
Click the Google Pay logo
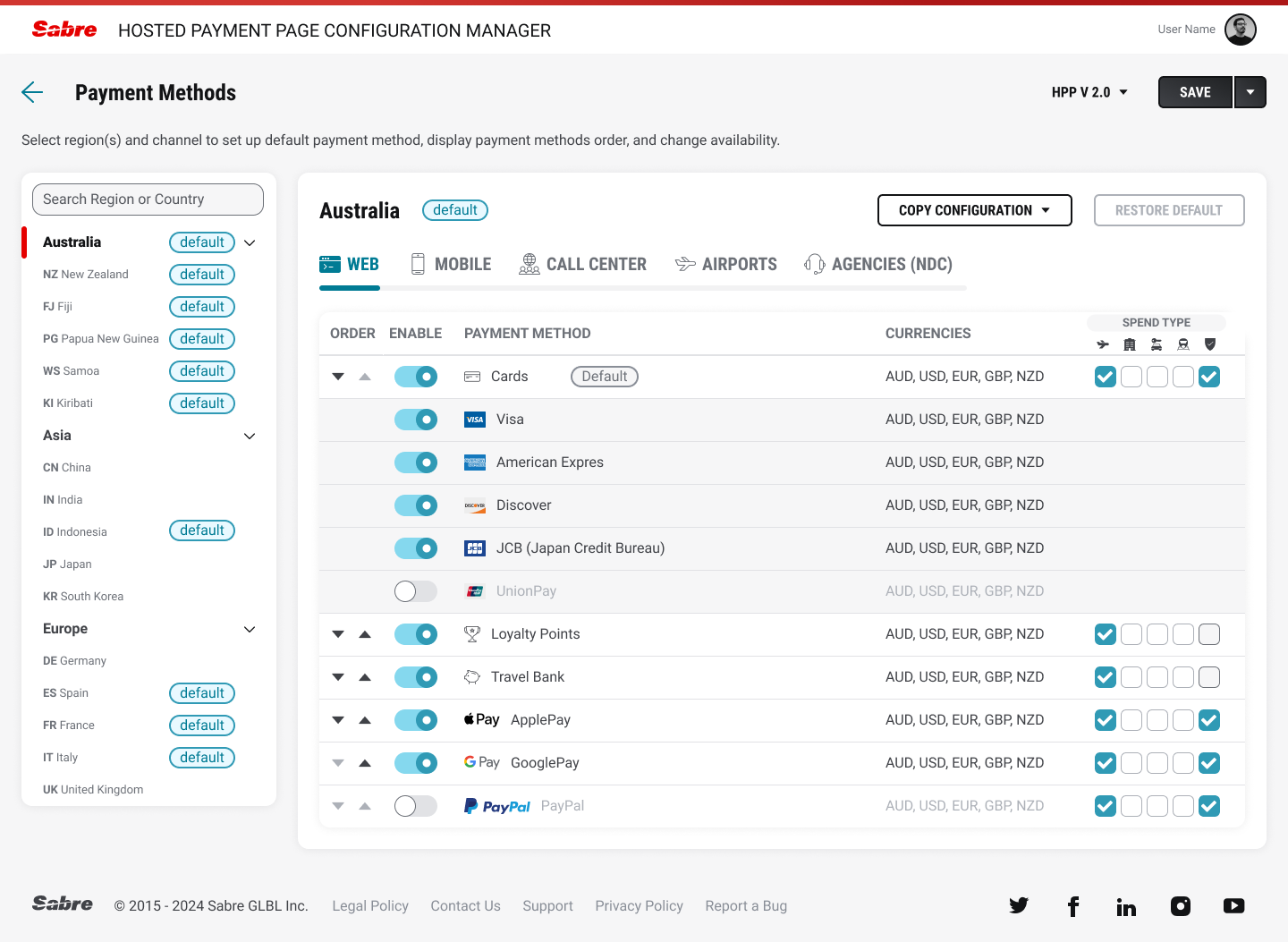click(482, 763)
